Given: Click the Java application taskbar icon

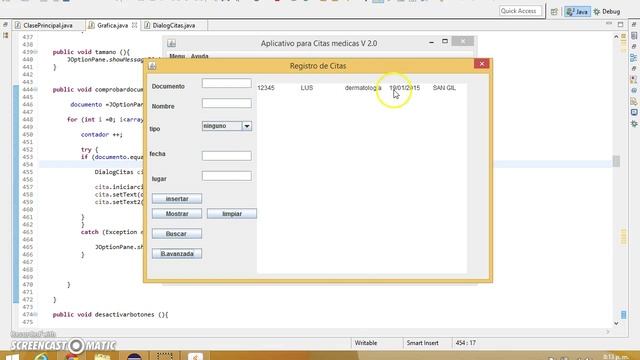Looking at the screenshot, I should coord(196,356).
